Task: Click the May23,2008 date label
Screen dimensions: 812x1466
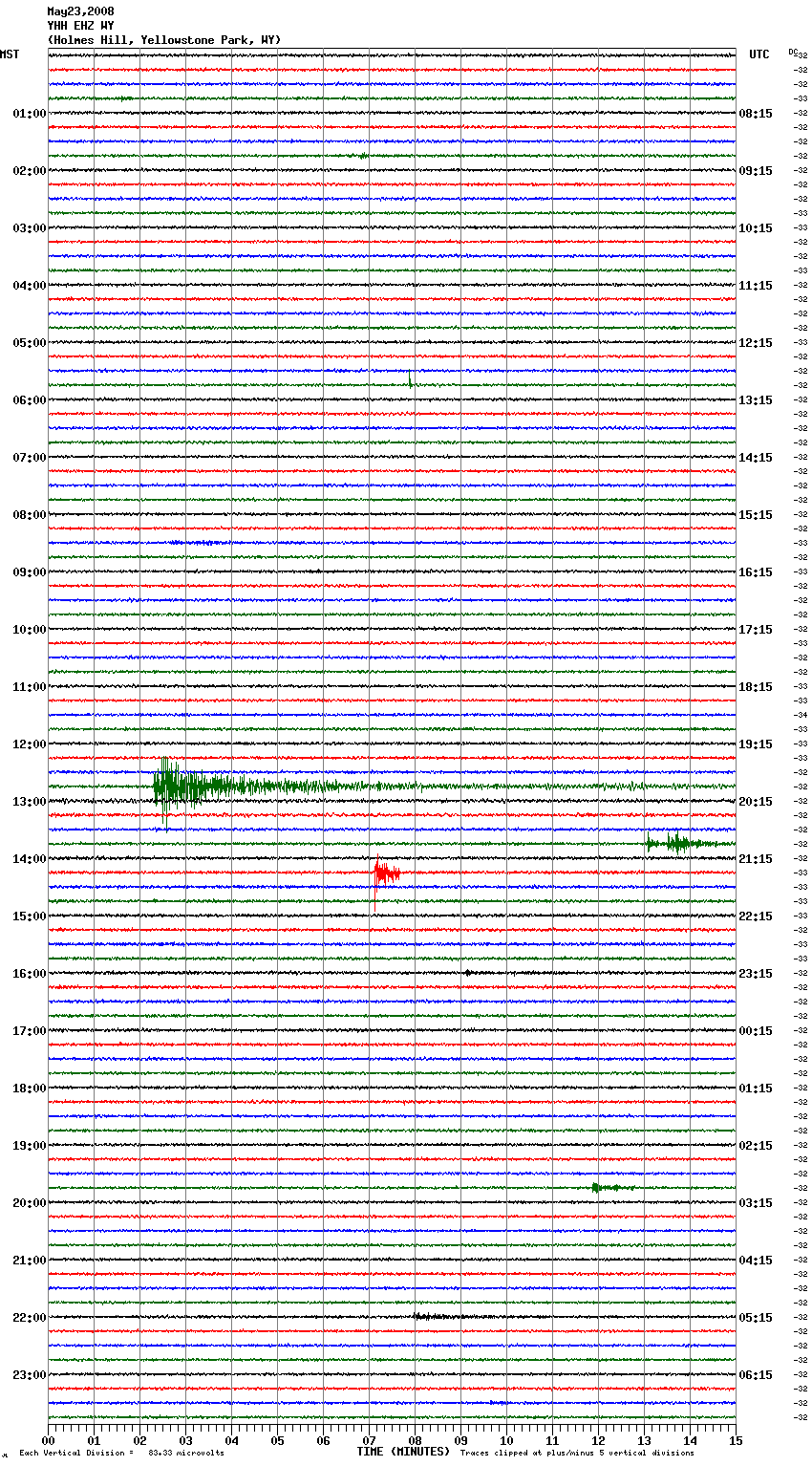Action: coord(80,11)
